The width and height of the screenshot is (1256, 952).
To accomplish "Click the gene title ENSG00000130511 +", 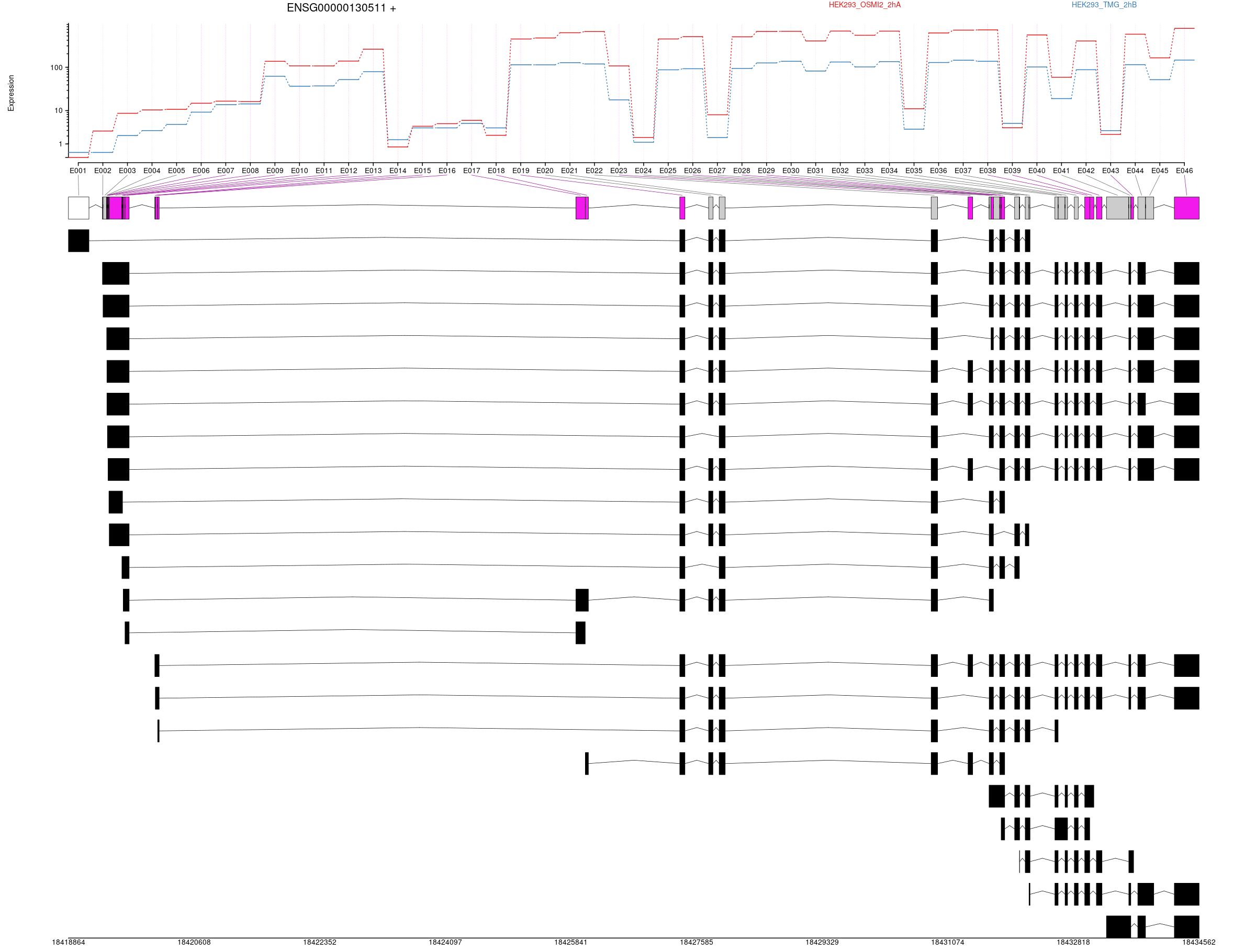I will point(341,8).
